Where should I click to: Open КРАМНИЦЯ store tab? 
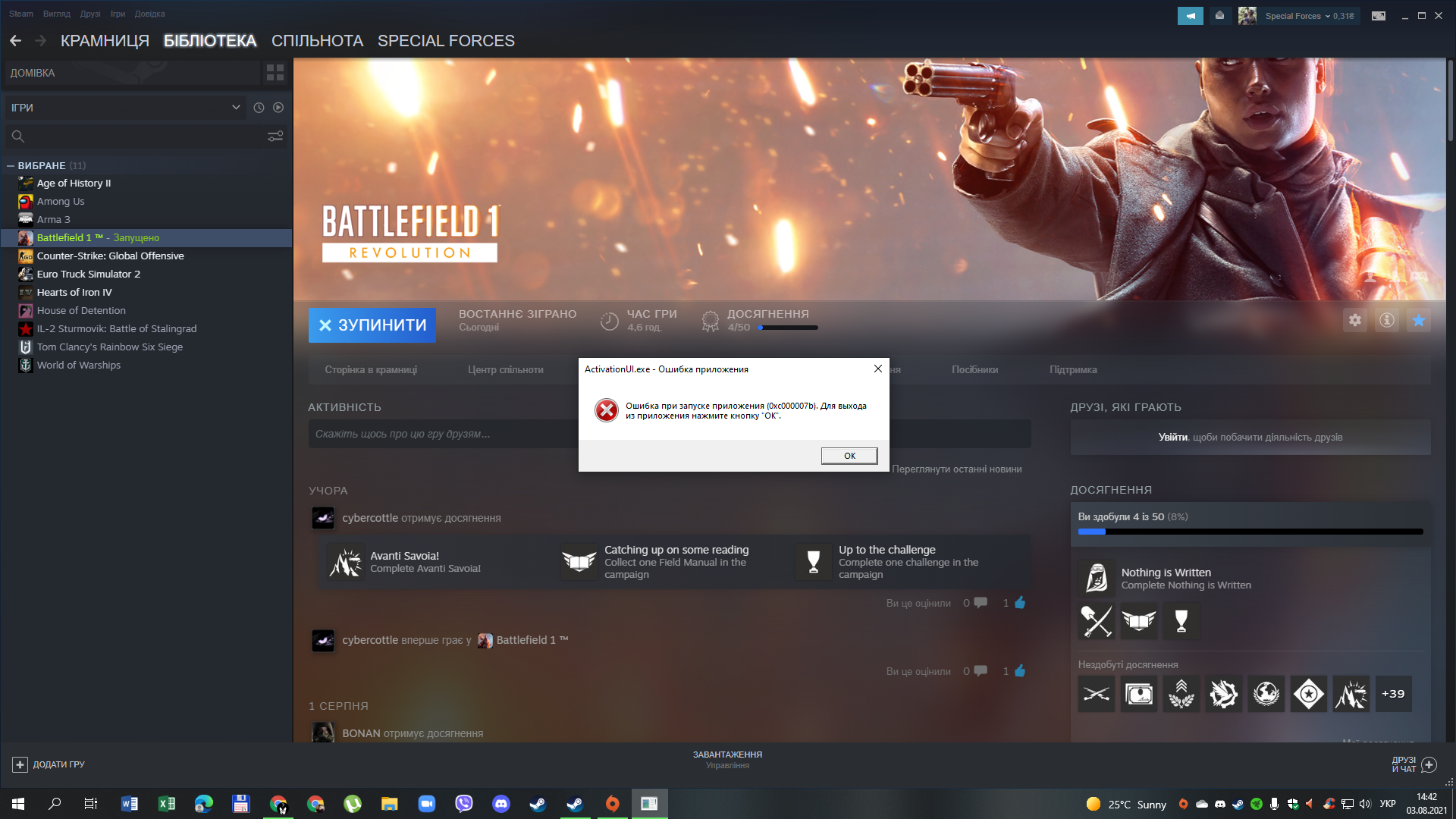pos(105,41)
